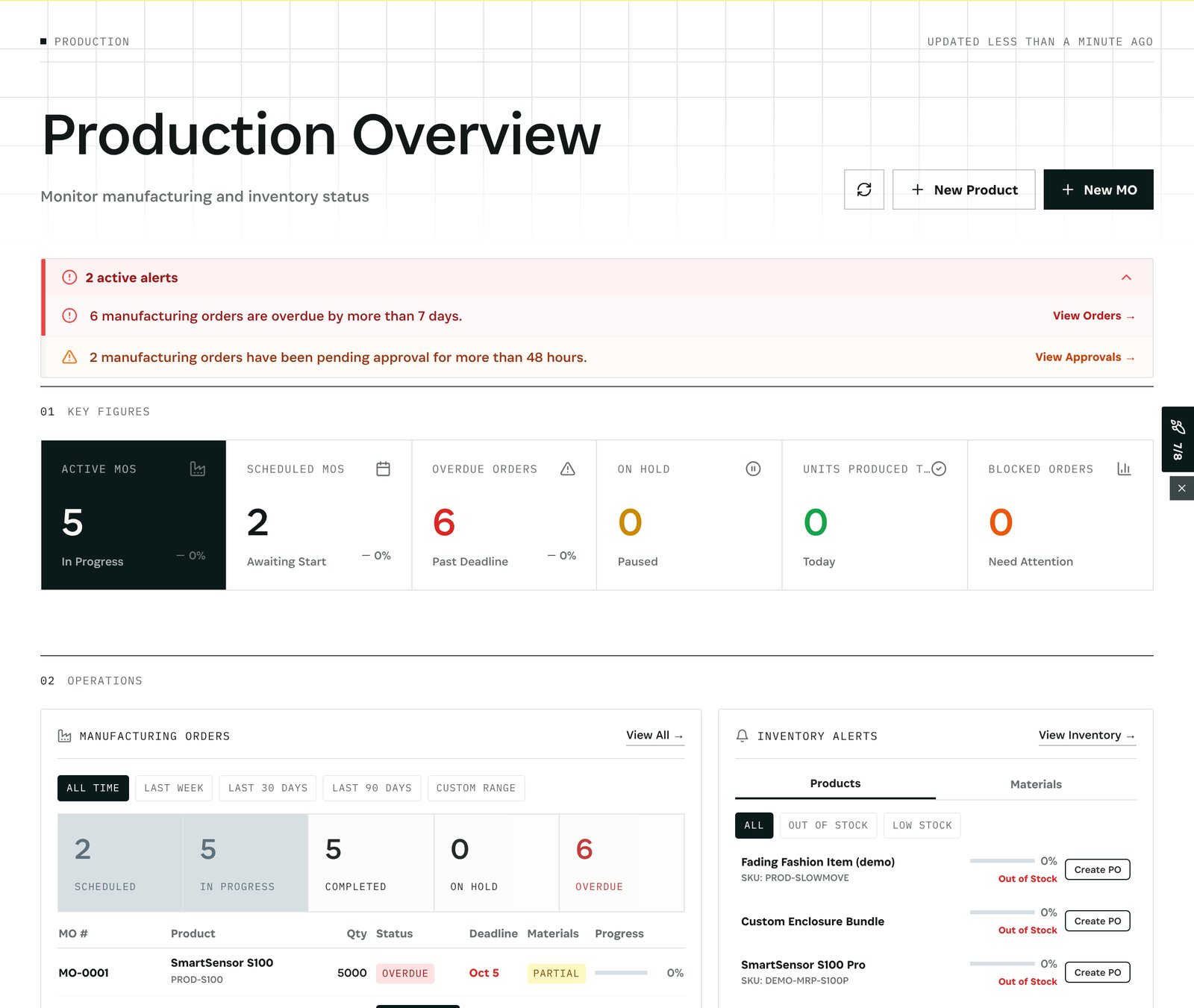1194x1008 pixels.
Task: Select the Last 30 Days filter
Action: 268,788
